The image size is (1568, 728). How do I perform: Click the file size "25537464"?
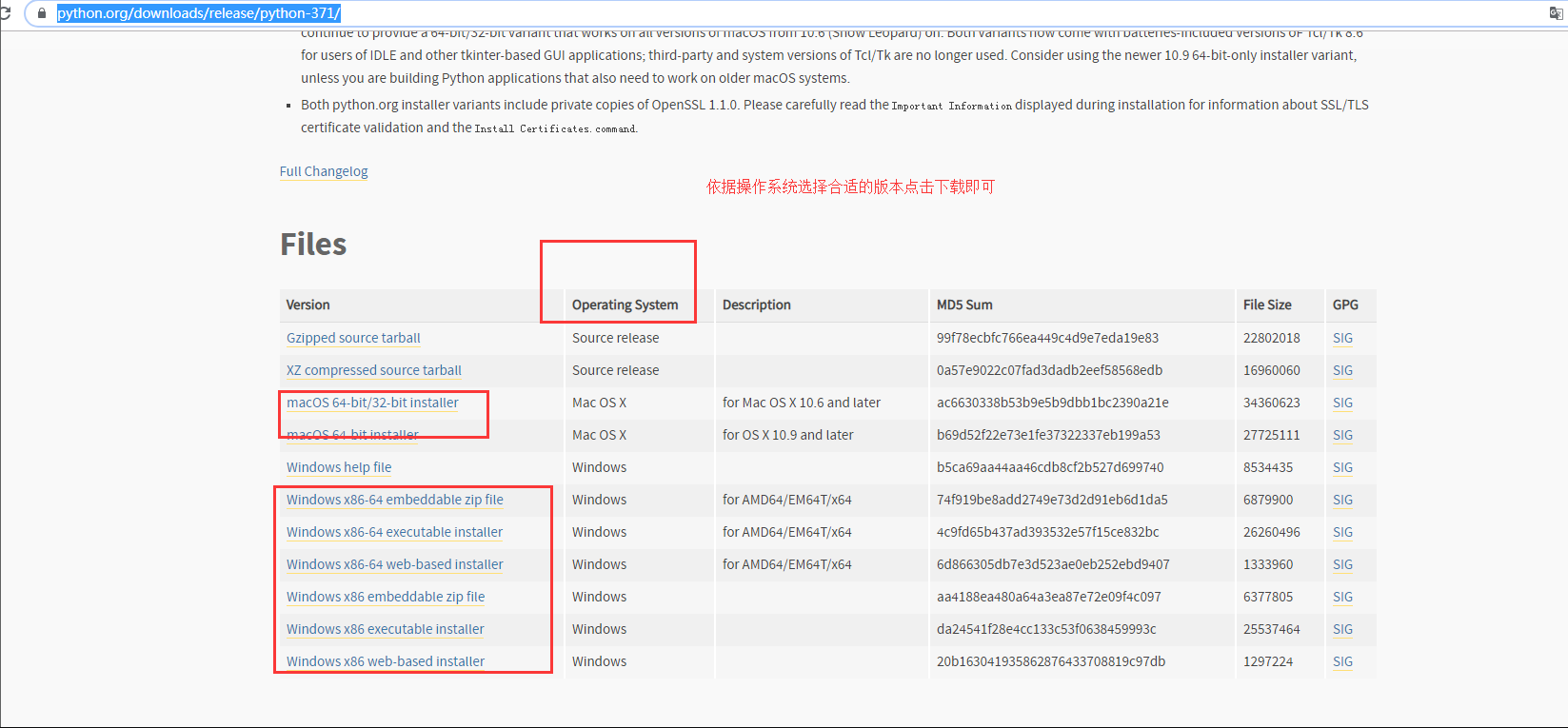[1272, 629]
